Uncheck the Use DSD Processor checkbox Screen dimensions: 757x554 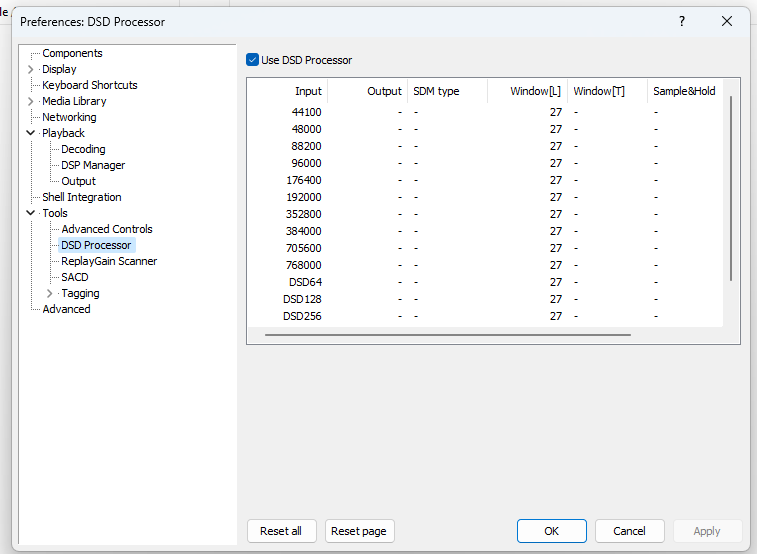(253, 60)
